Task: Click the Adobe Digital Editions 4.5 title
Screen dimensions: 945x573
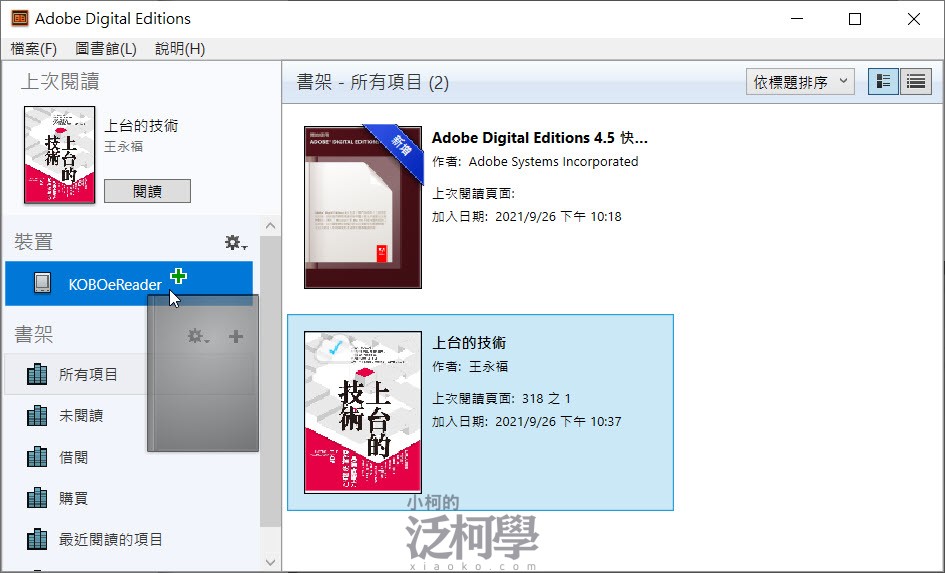Action: point(540,138)
